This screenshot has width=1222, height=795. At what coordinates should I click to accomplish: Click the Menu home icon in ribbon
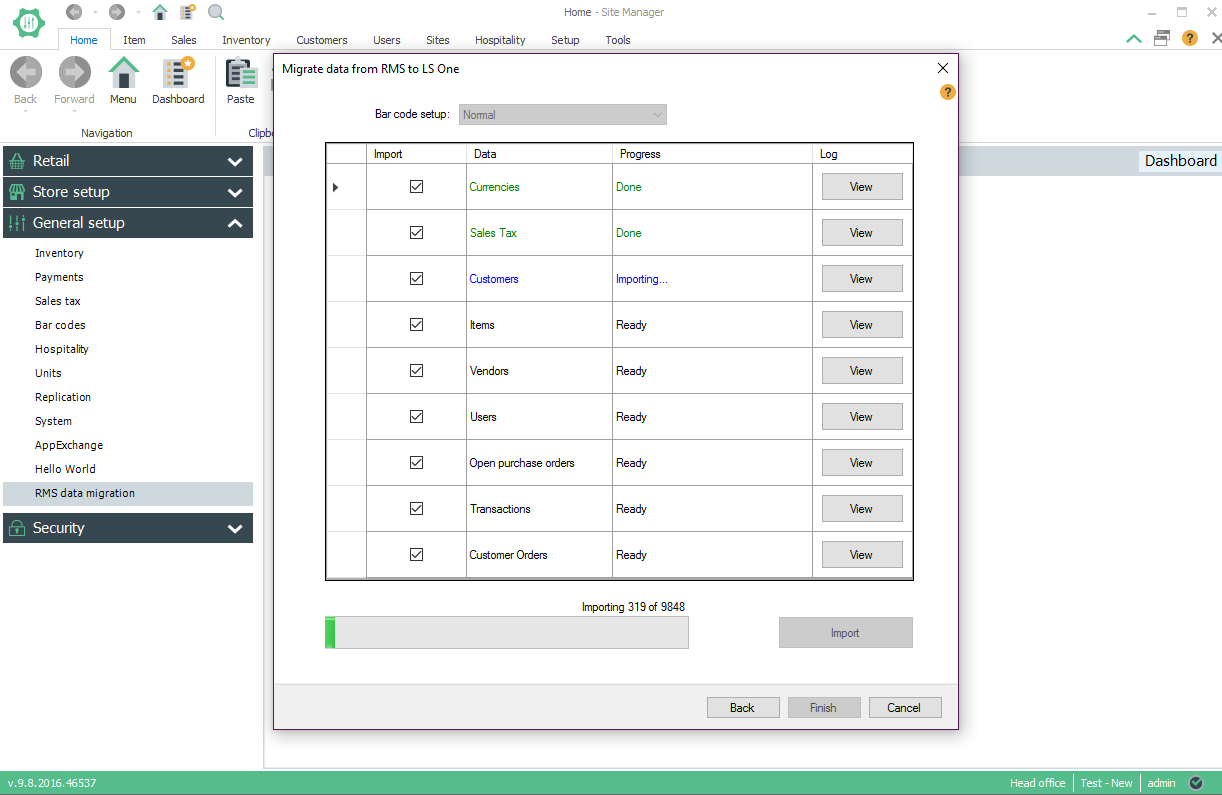pos(123,75)
